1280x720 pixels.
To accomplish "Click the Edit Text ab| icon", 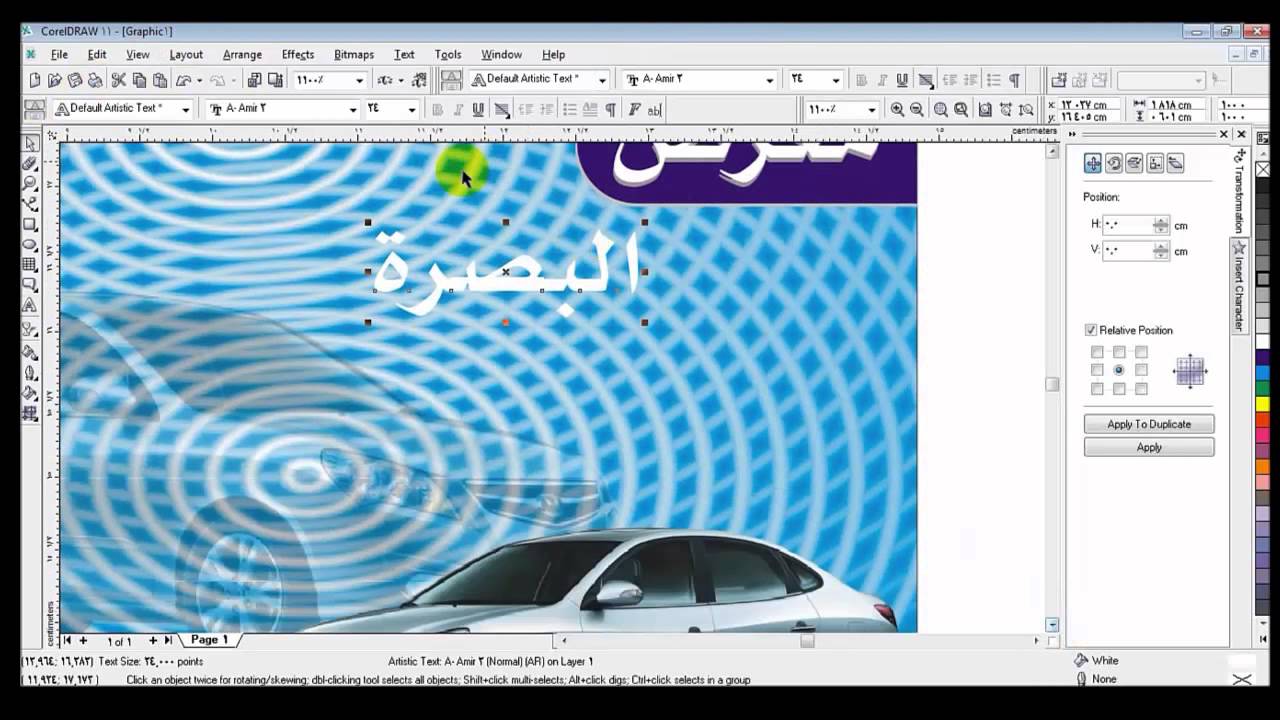I will click(655, 109).
